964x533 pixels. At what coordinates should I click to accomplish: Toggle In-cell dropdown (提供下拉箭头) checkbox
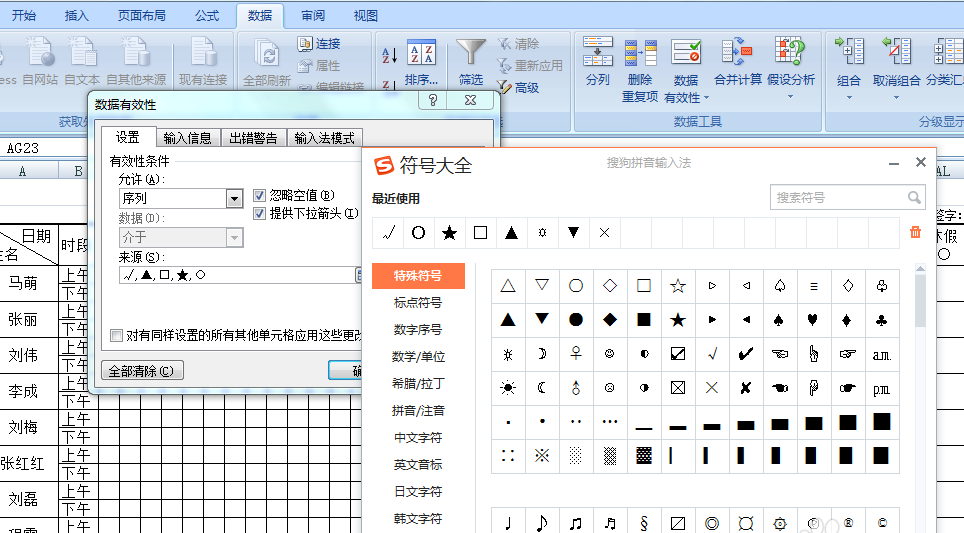[x=259, y=213]
